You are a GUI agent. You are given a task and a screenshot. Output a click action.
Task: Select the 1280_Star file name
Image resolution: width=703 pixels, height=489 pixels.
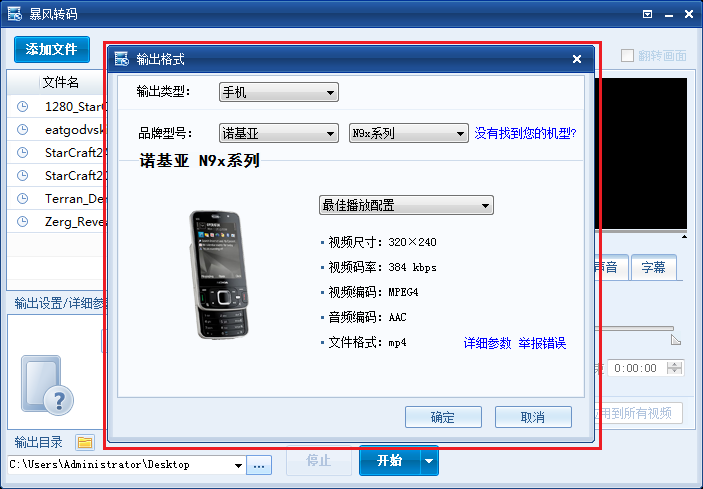tap(74, 107)
